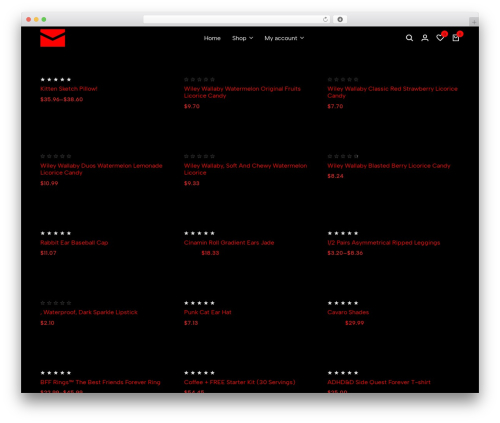Click the $7.13 price text

(191, 323)
